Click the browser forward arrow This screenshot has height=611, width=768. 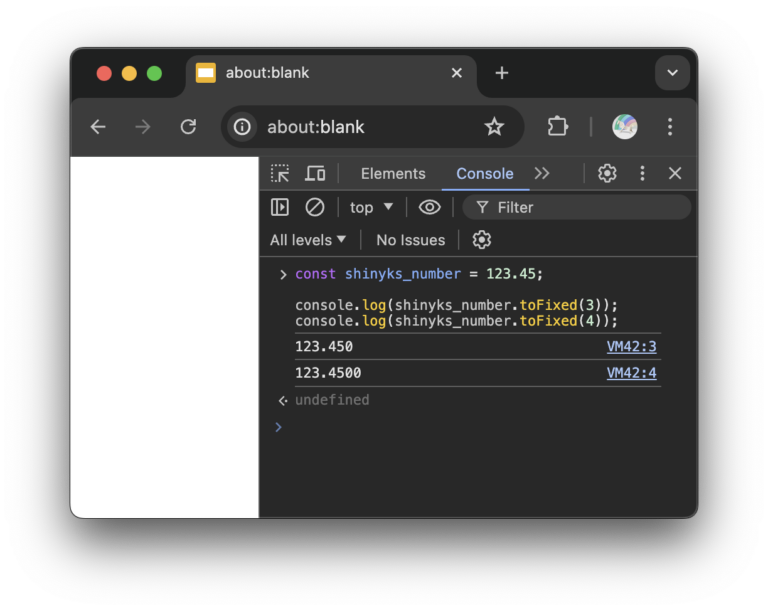tap(143, 127)
